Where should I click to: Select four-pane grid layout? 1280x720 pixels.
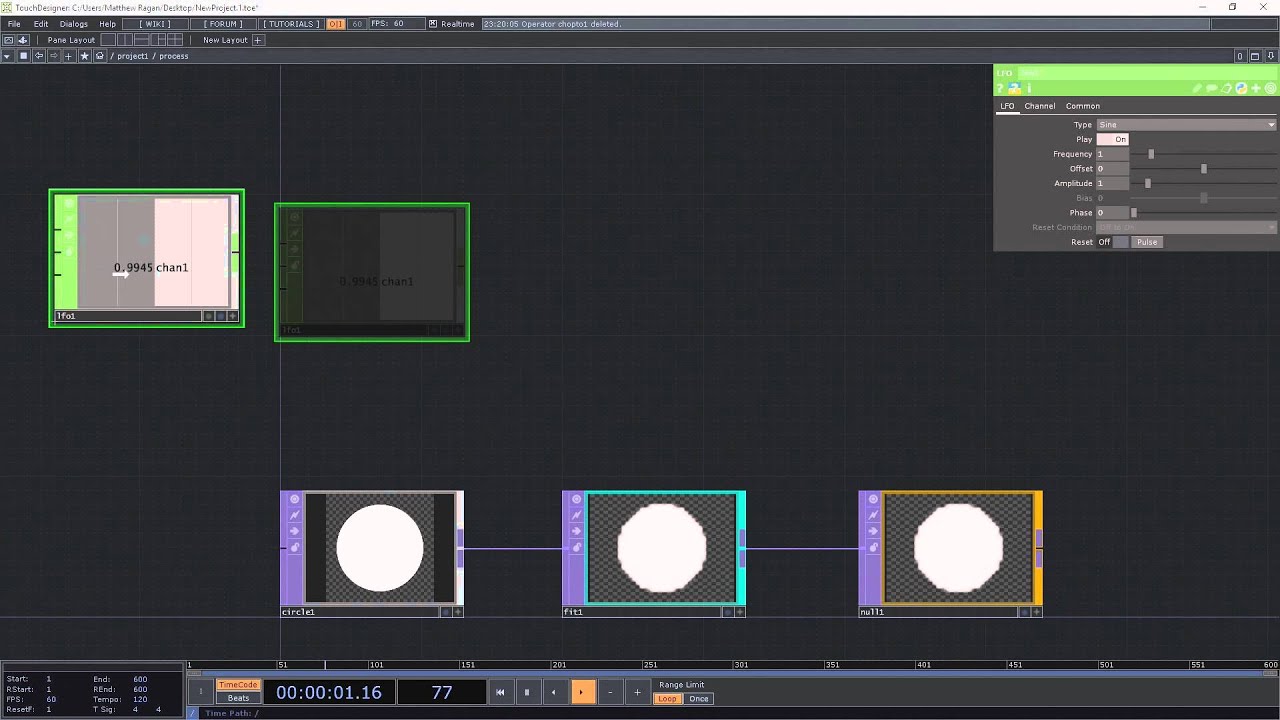point(175,40)
